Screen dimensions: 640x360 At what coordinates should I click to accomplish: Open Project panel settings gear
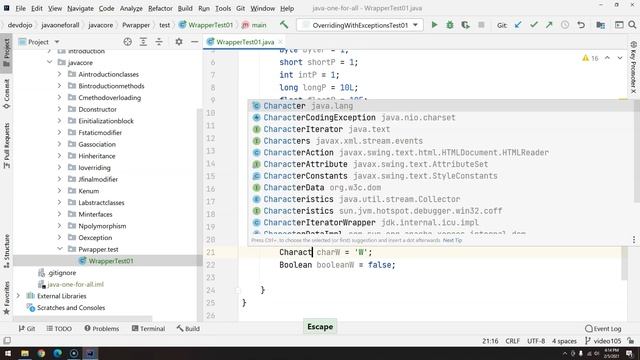[179, 42]
